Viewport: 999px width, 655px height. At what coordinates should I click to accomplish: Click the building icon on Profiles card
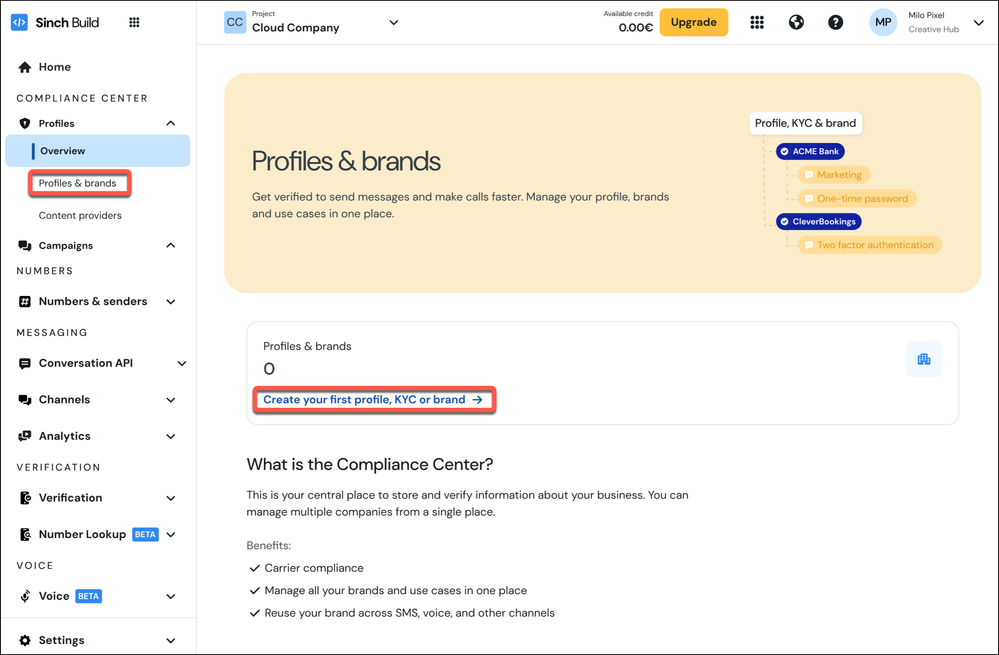[x=924, y=359]
